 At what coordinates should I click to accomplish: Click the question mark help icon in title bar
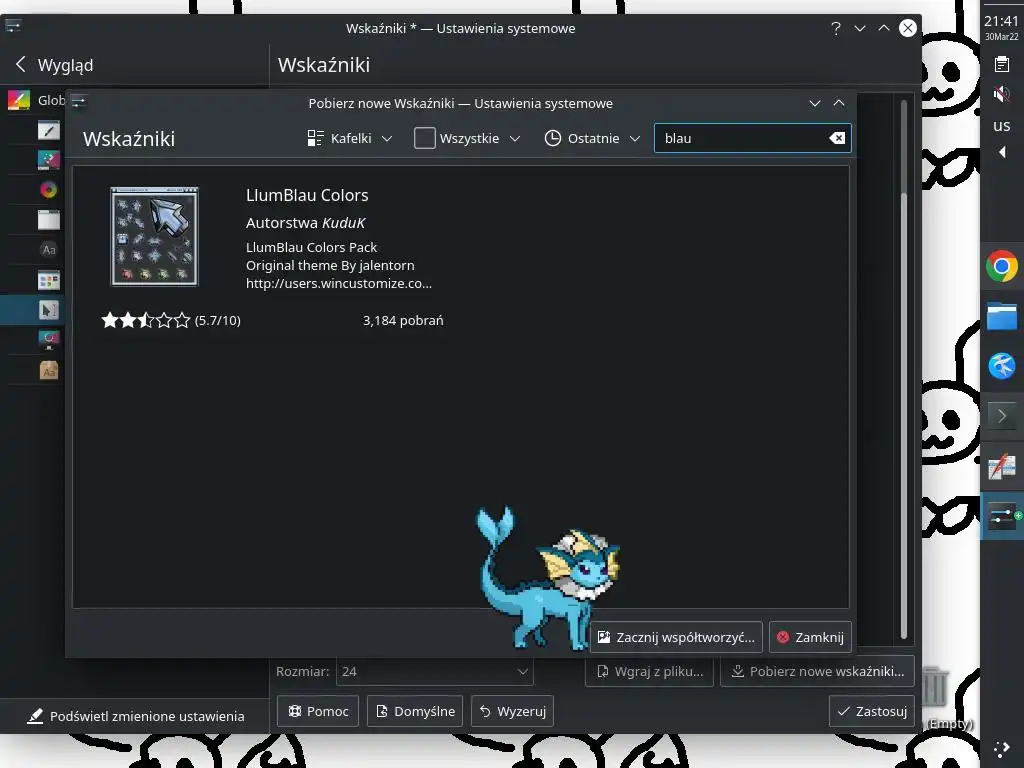[x=835, y=28]
